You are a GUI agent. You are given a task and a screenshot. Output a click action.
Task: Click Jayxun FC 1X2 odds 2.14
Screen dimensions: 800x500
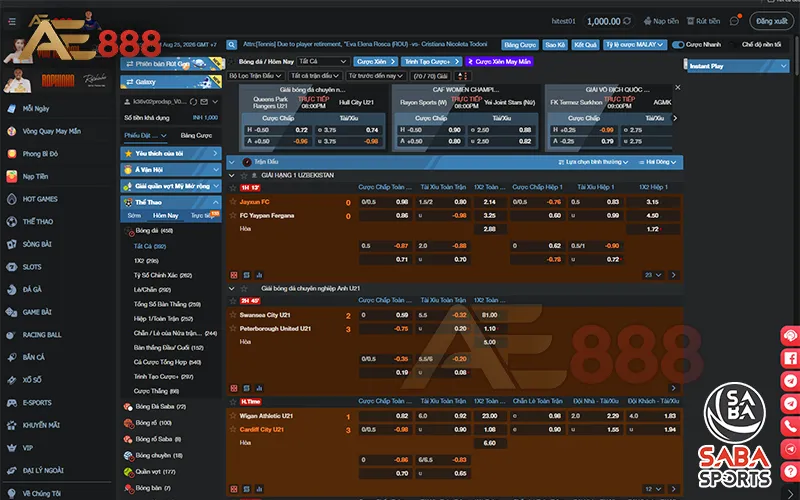(x=489, y=202)
